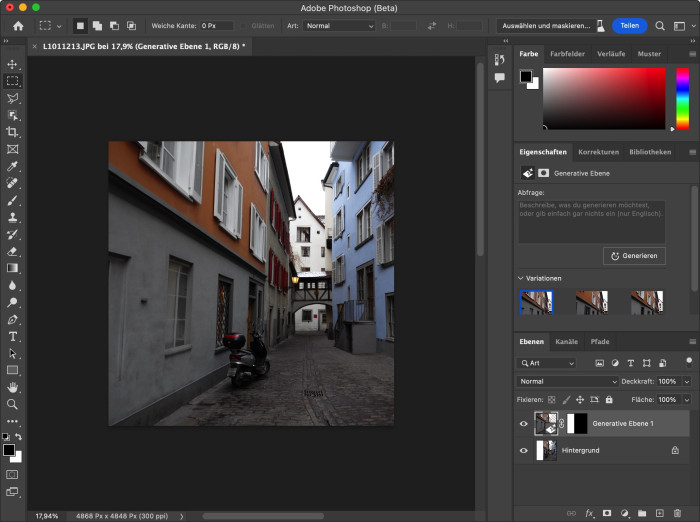
Task: Click the Generieren button
Action: pyautogui.click(x=634, y=256)
